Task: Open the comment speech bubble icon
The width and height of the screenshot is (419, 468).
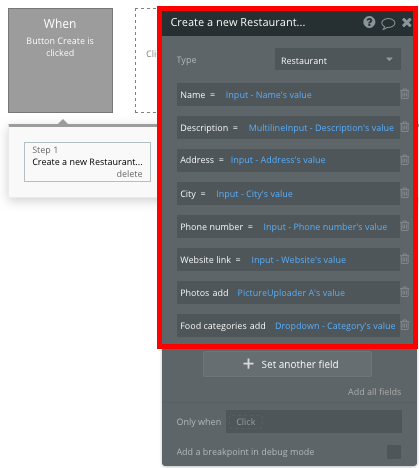Action: coord(388,23)
